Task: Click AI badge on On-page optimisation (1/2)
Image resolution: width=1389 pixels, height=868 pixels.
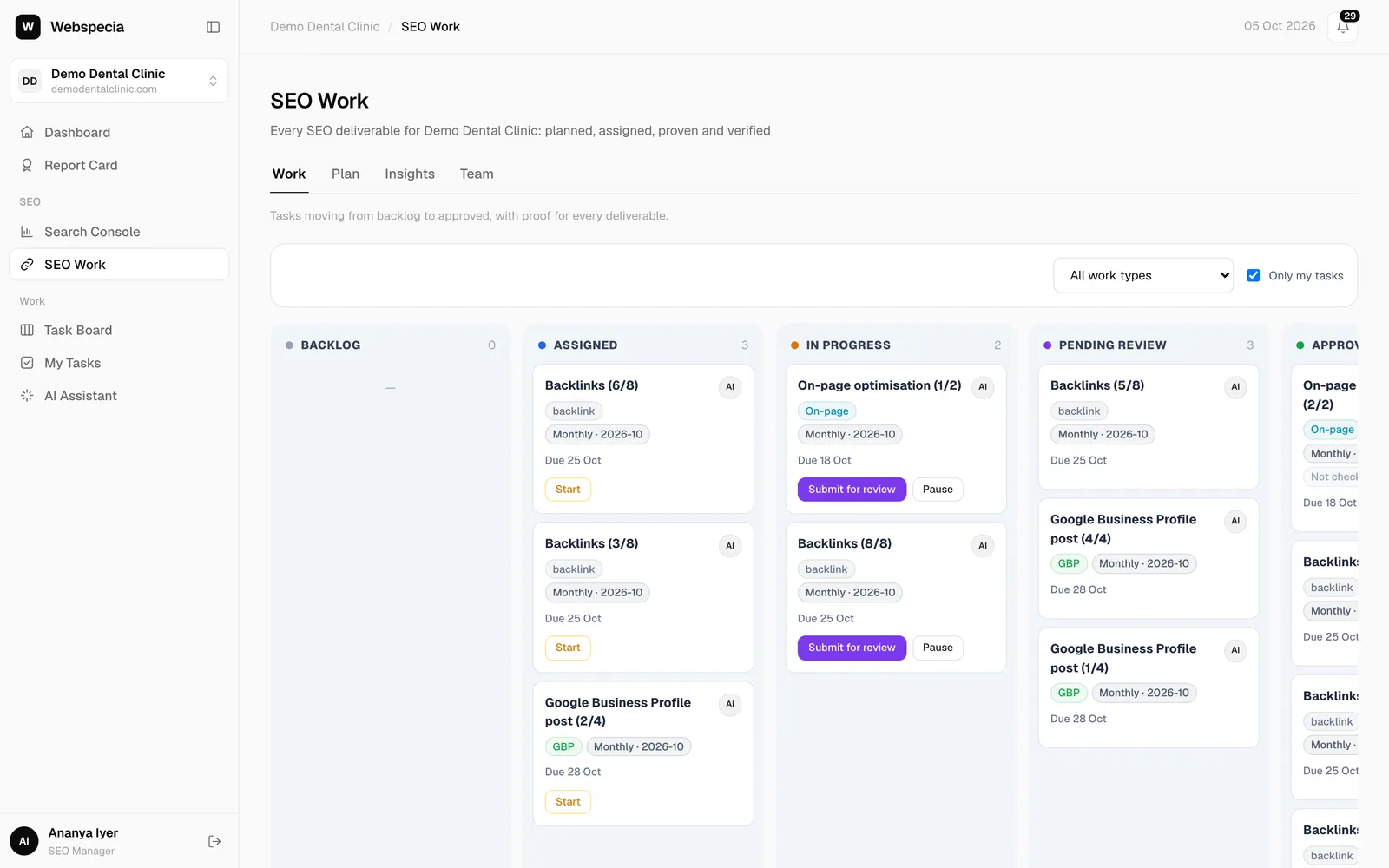Action: (983, 387)
